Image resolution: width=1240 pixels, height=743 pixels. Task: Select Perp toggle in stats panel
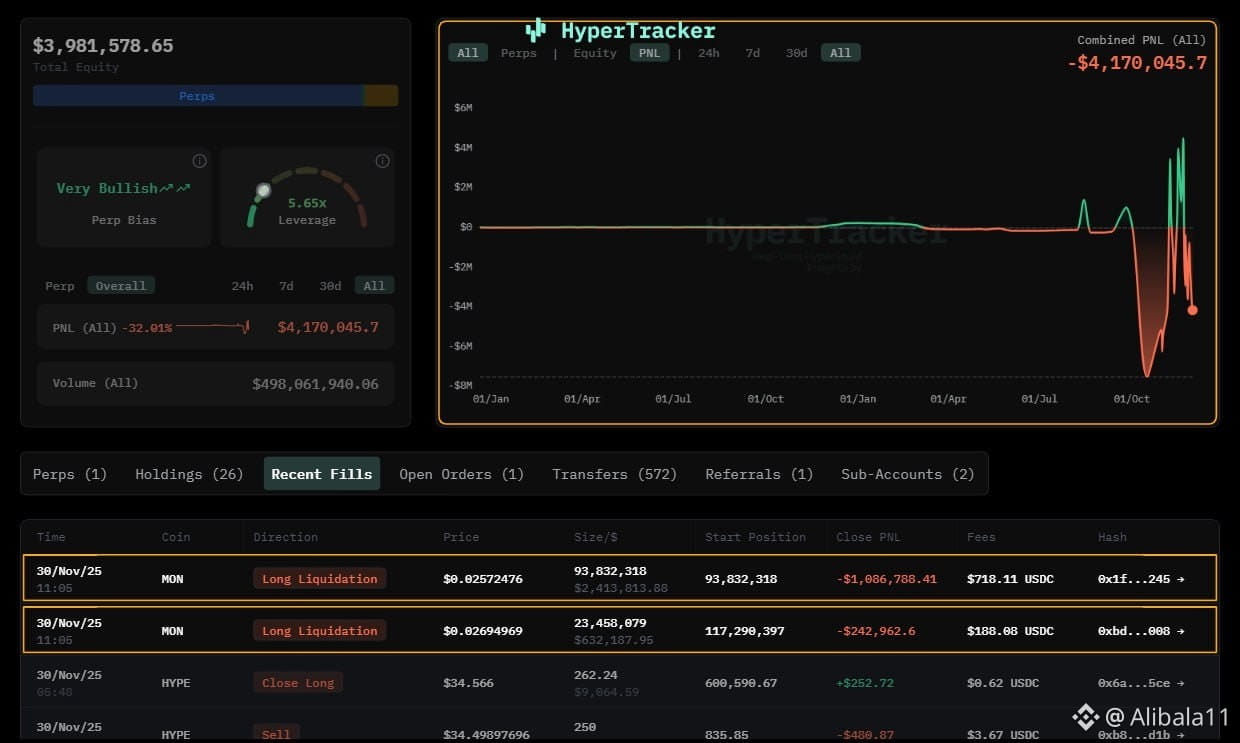60,286
